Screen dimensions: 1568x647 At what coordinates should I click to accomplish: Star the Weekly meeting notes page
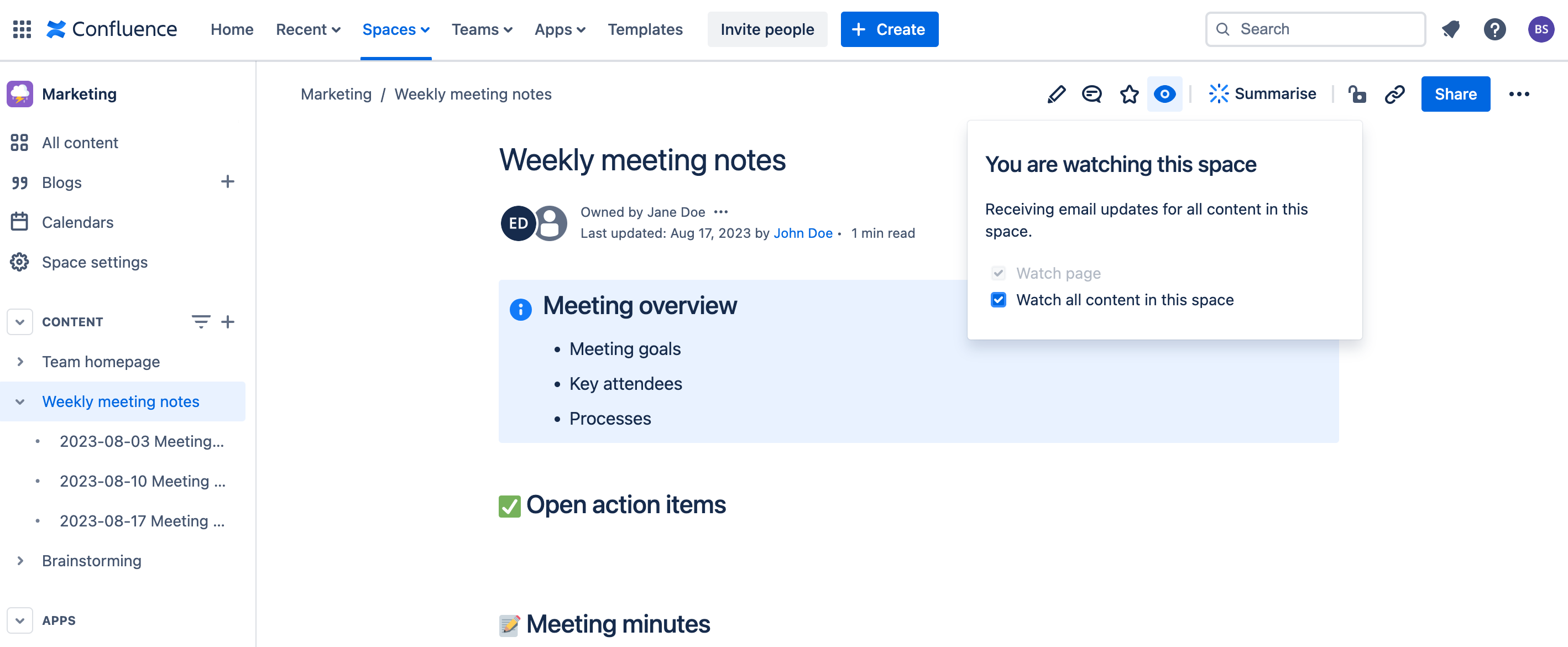[x=1128, y=94]
